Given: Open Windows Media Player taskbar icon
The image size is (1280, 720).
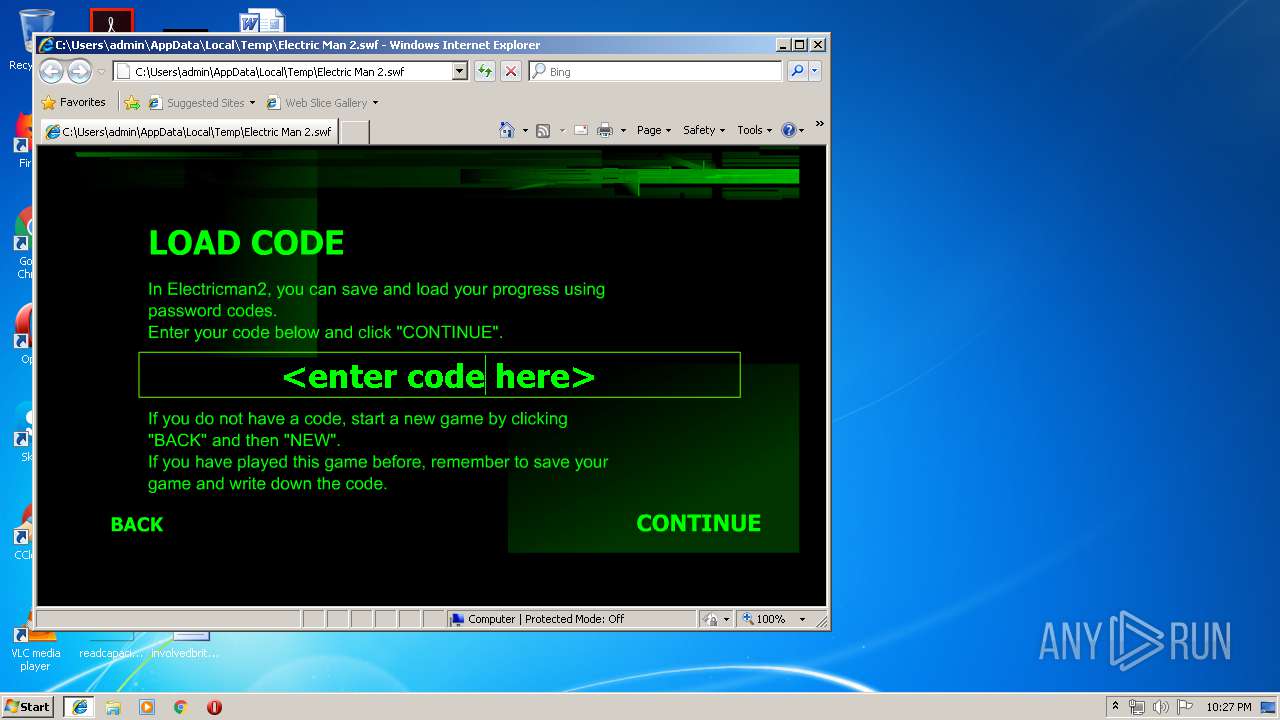Looking at the screenshot, I should 147,707.
